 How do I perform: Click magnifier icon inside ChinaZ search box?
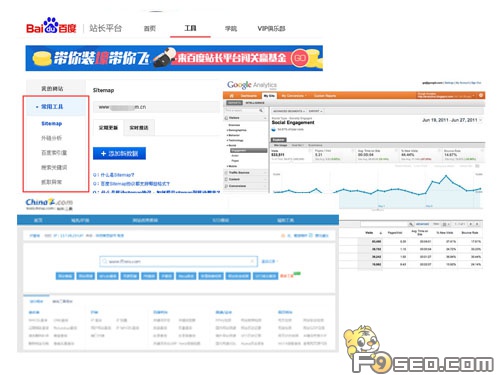[x=105, y=261]
